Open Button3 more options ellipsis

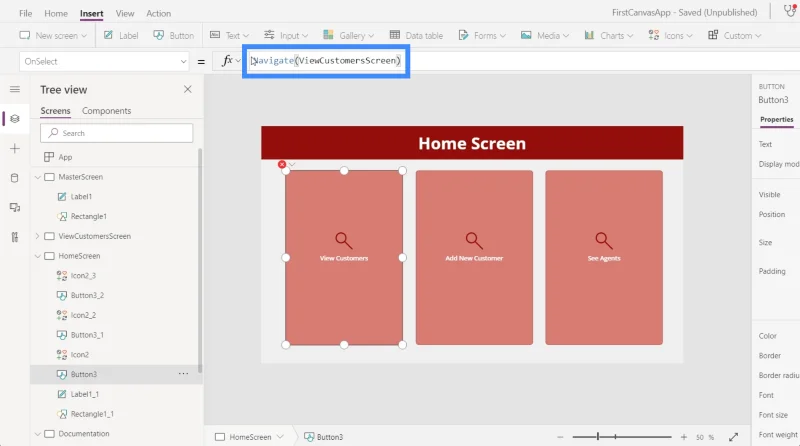pos(183,374)
